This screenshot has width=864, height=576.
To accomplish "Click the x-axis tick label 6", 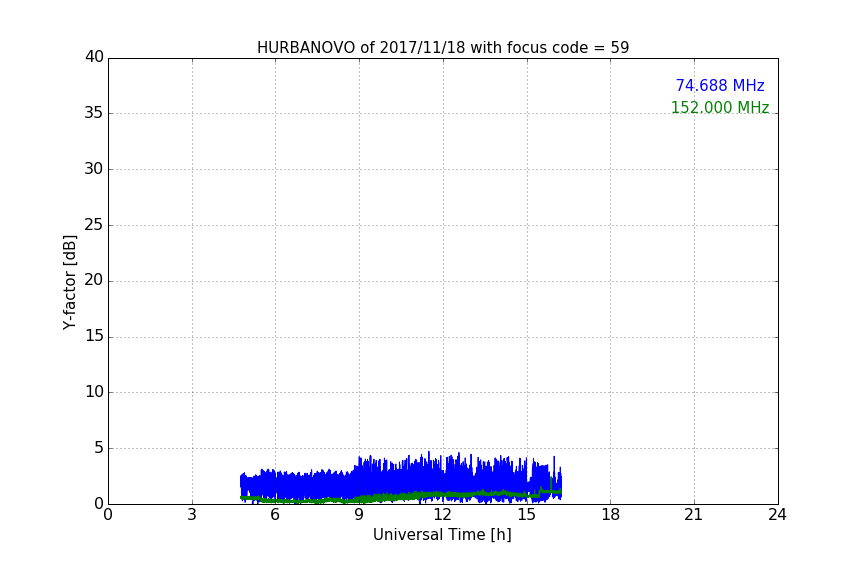I will [276, 515].
